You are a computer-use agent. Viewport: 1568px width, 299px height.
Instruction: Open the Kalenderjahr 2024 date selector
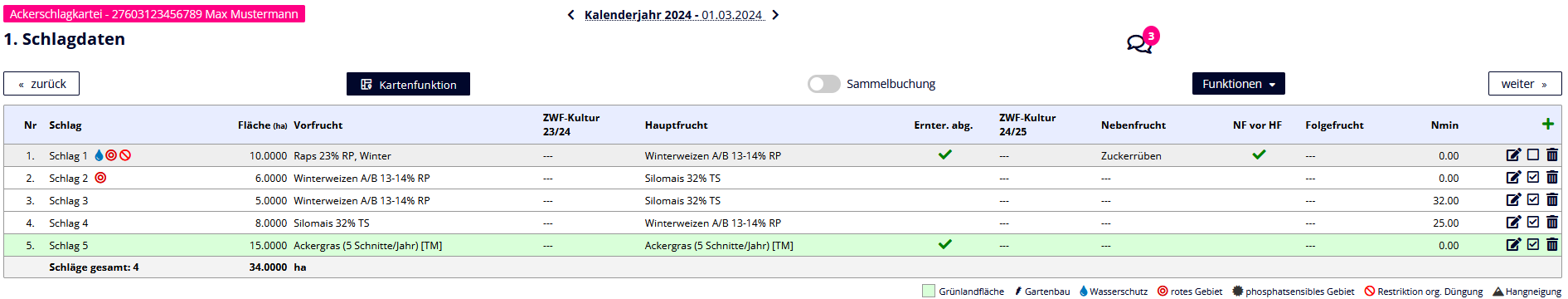[673, 15]
